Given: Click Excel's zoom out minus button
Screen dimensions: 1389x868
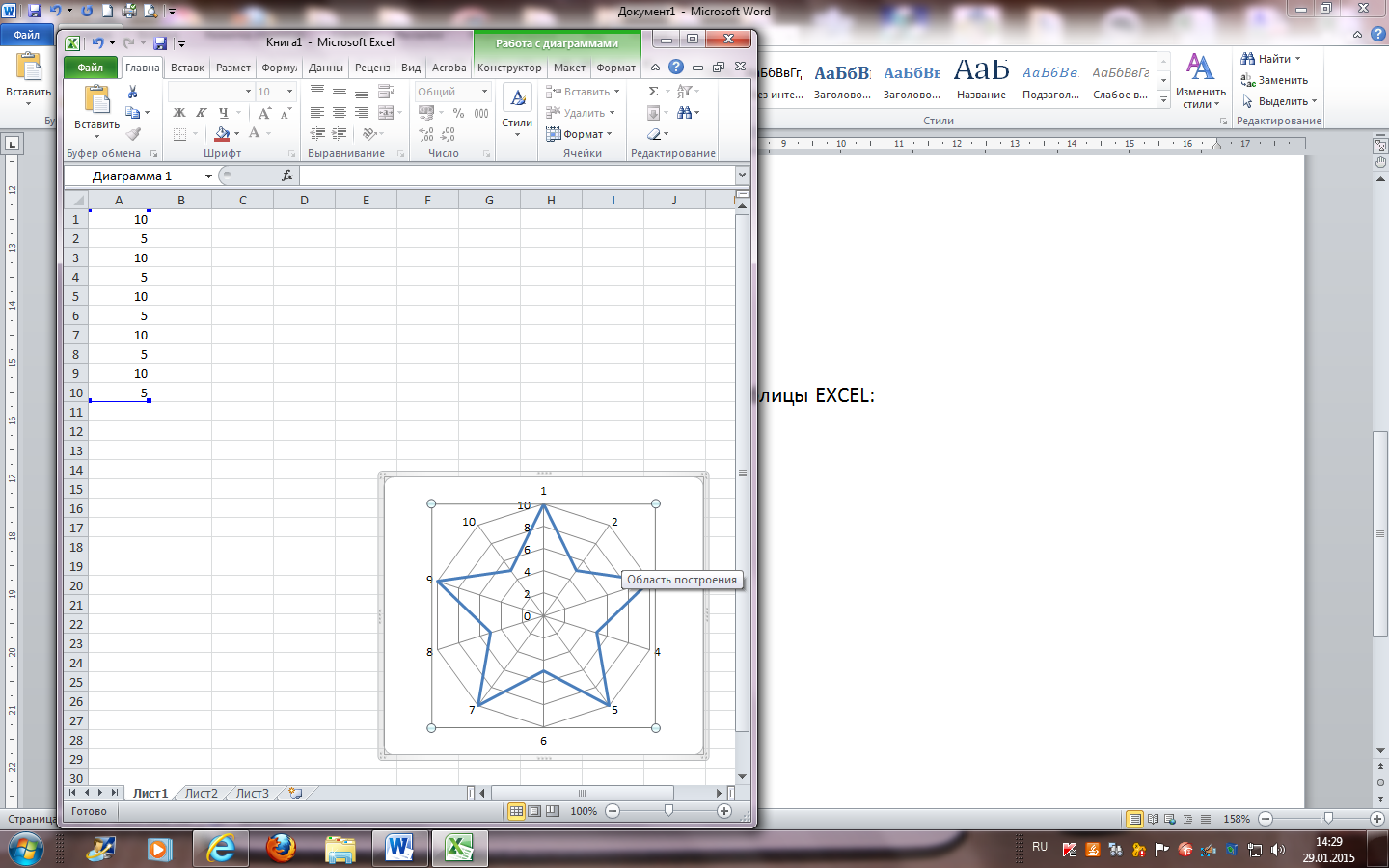Looking at the screenshot, I should click(x=613, y=811).
